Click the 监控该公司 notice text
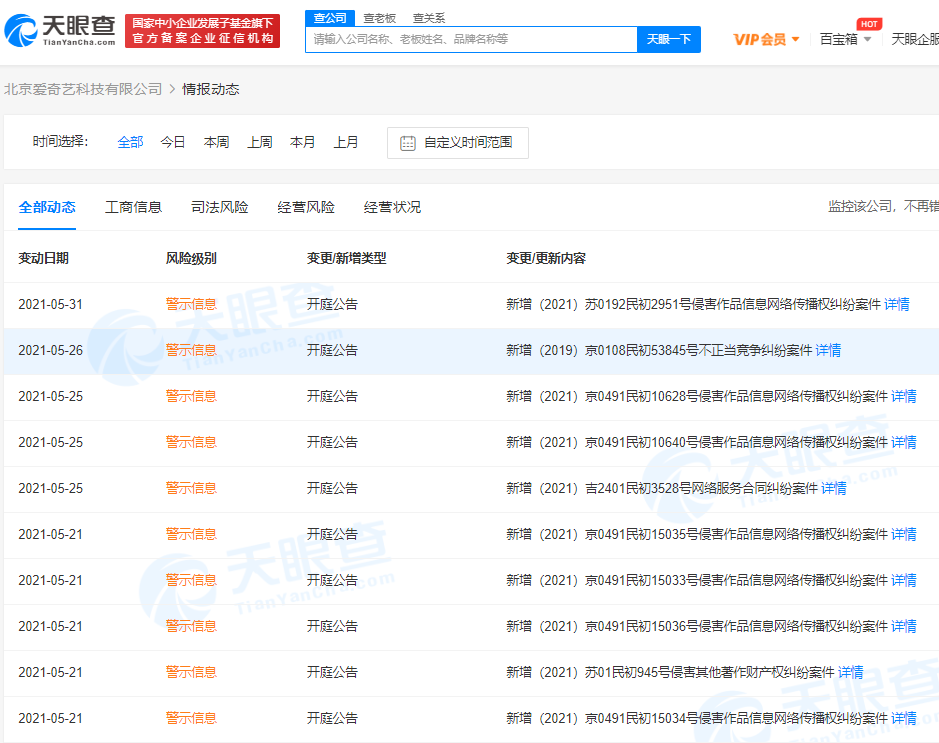This screenshot has height=743, width=939. click(883, 207)
